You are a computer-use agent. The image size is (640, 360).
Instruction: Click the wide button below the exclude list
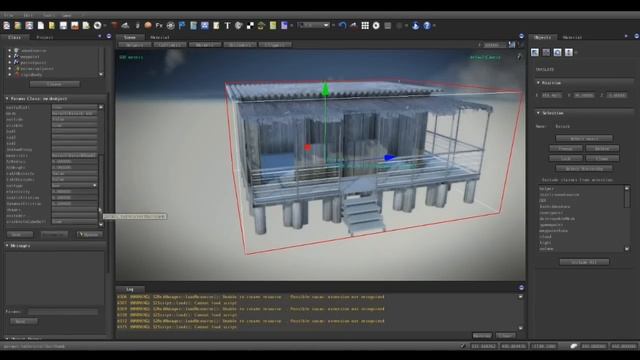pyautogui.click(x=584, y=262)
